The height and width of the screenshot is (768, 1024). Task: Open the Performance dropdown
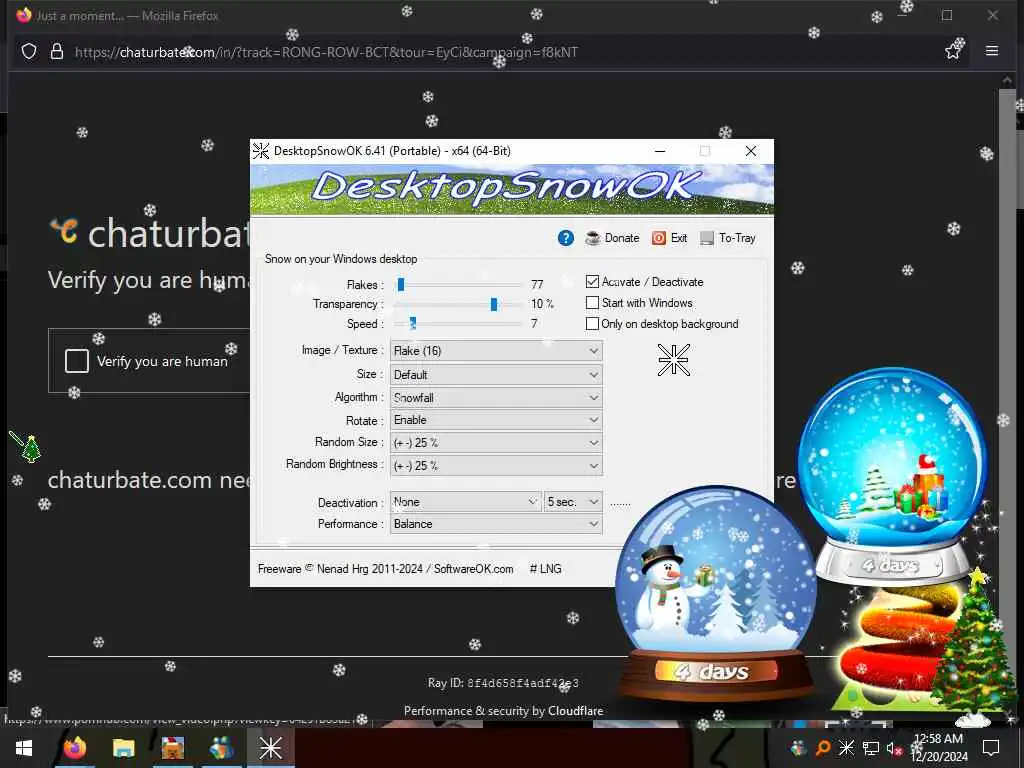496,524
